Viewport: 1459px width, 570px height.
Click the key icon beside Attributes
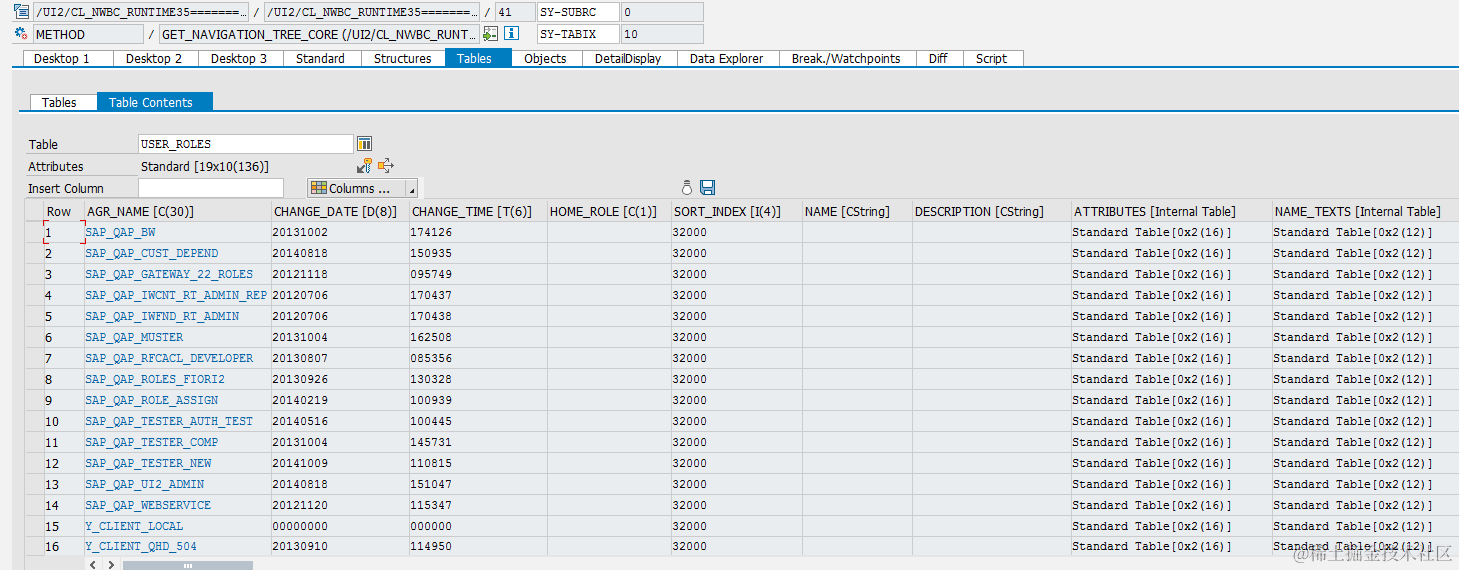[365, 166]
